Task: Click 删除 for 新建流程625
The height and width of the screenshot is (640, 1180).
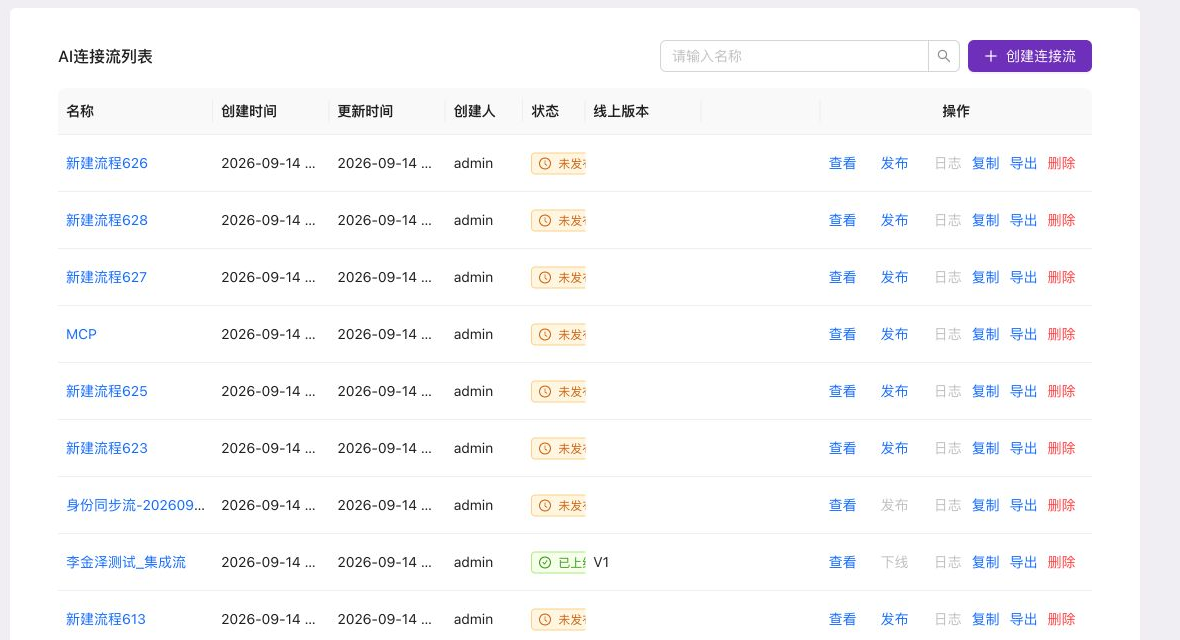Action: (x=1061, y=392)
